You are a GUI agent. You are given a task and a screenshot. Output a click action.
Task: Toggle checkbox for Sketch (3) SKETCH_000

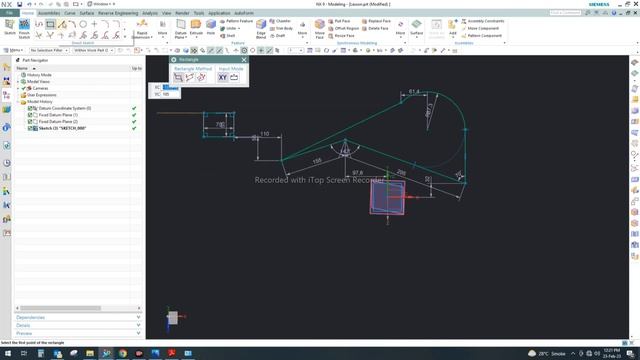(30, 128)
